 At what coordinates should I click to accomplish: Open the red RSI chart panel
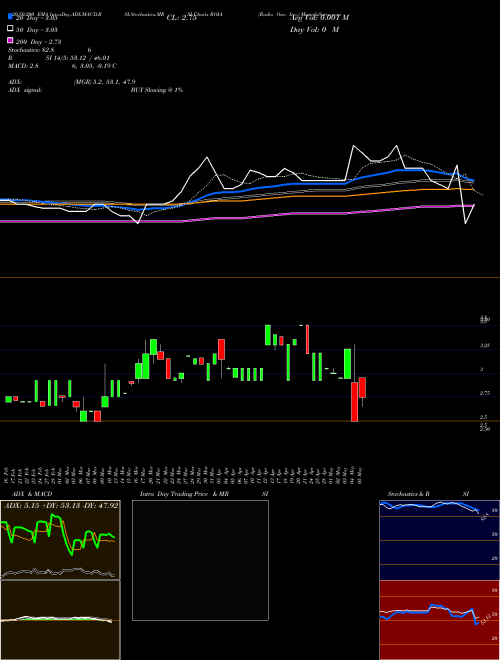pyautogui.click(x=439, y=620)
